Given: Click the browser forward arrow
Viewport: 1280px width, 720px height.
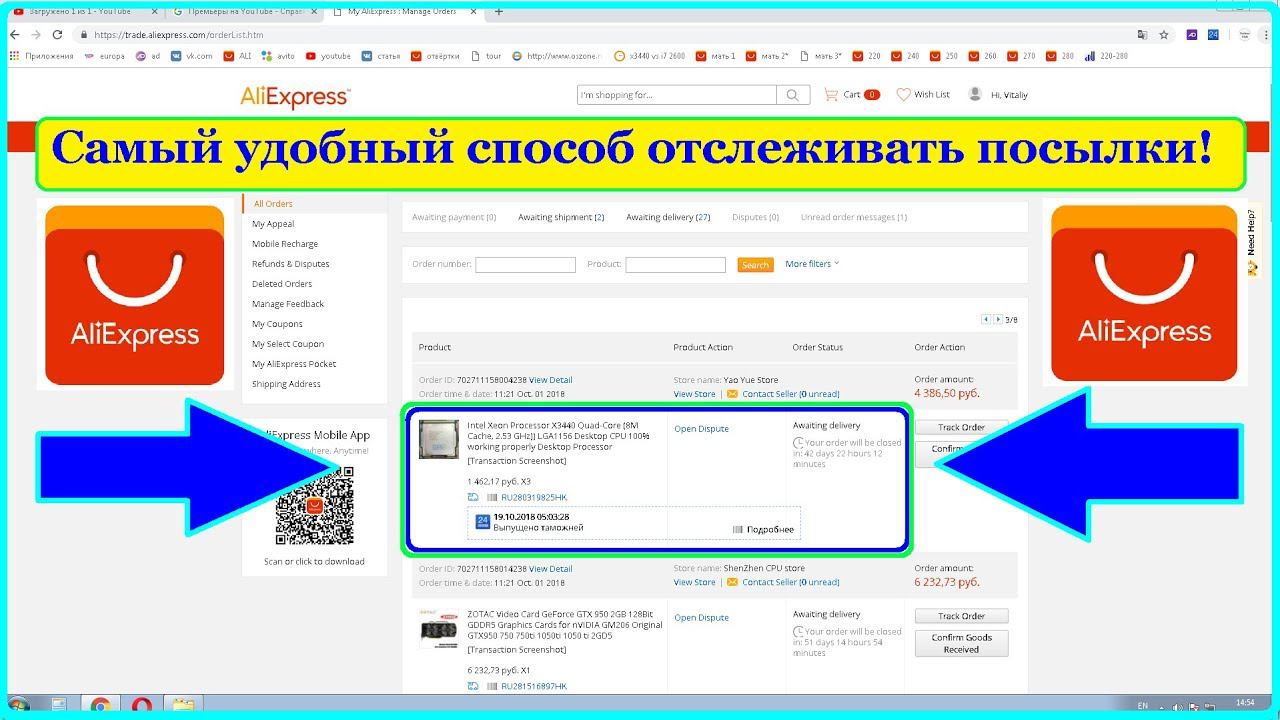Looking at the screenshot, I should click(x=36, y=34).
